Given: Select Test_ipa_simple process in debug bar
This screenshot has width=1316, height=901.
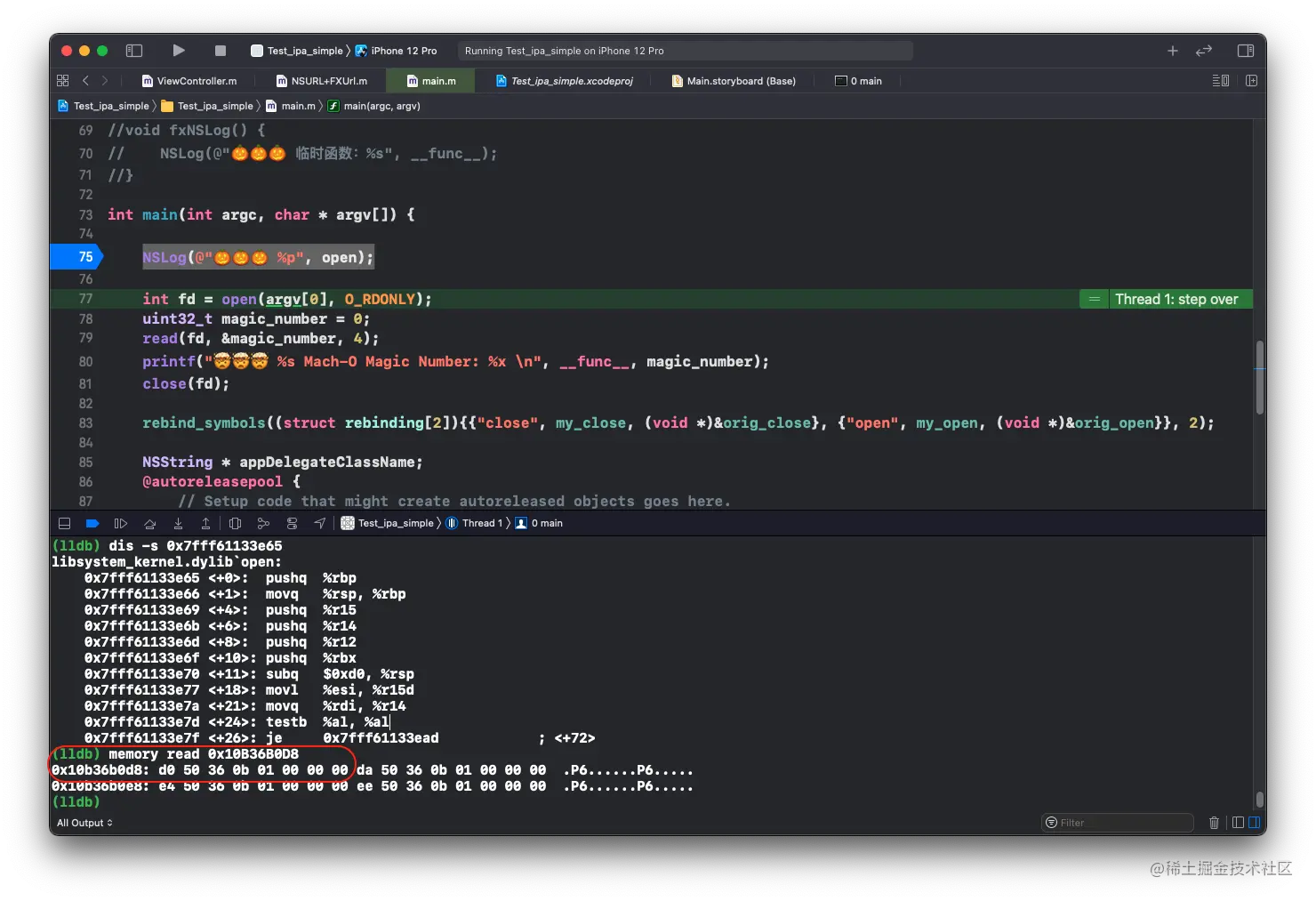Looking at the screenshot, I should (388, 523).
